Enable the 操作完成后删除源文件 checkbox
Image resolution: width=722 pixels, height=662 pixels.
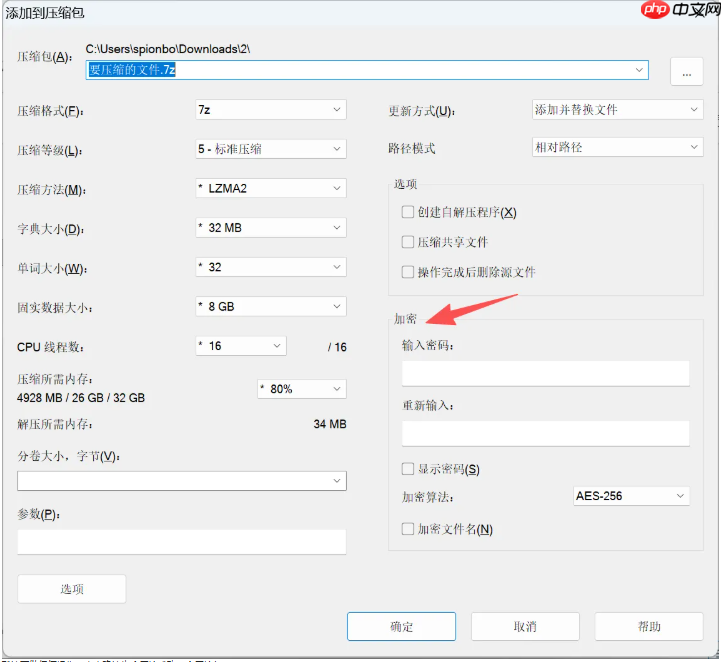click(408, 272)
